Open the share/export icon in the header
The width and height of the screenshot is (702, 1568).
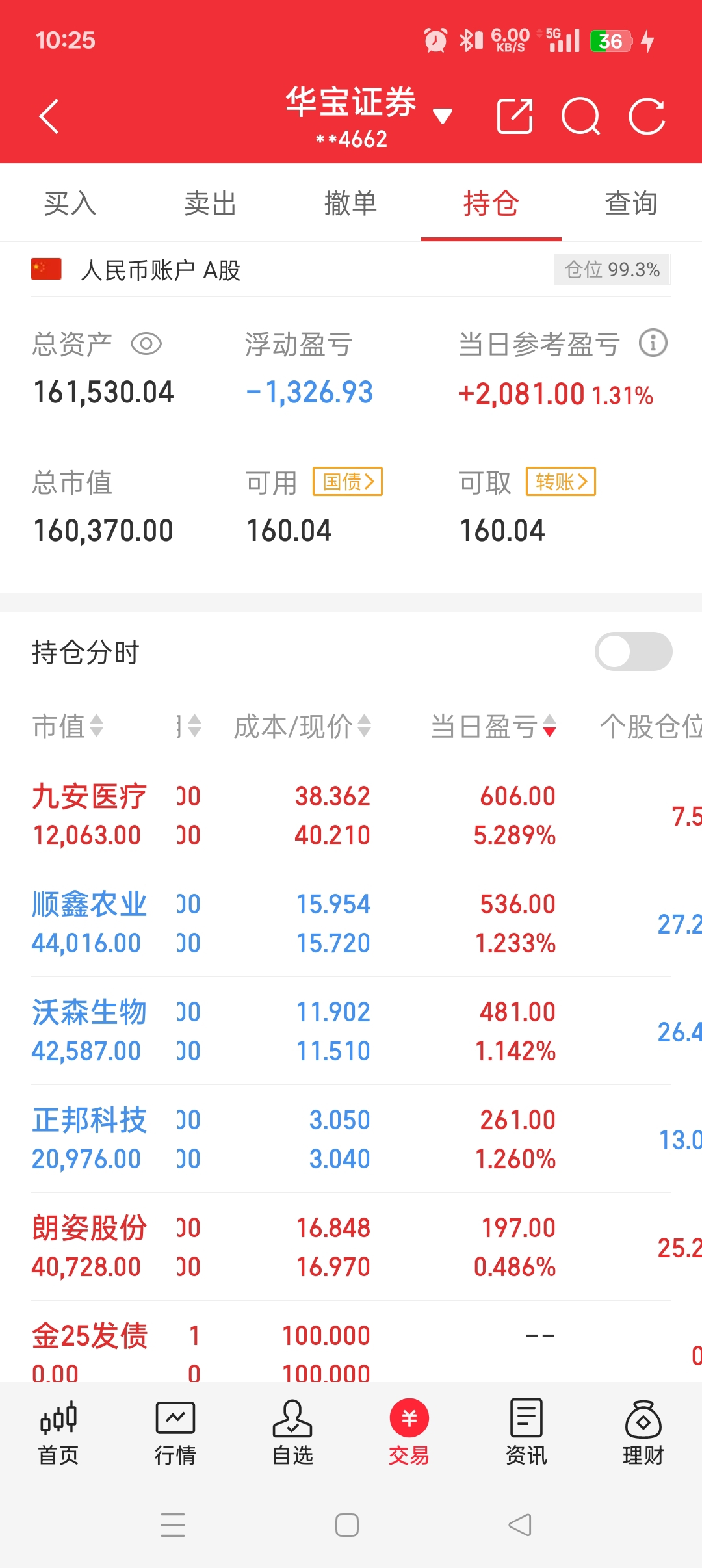tap(514, 116)
